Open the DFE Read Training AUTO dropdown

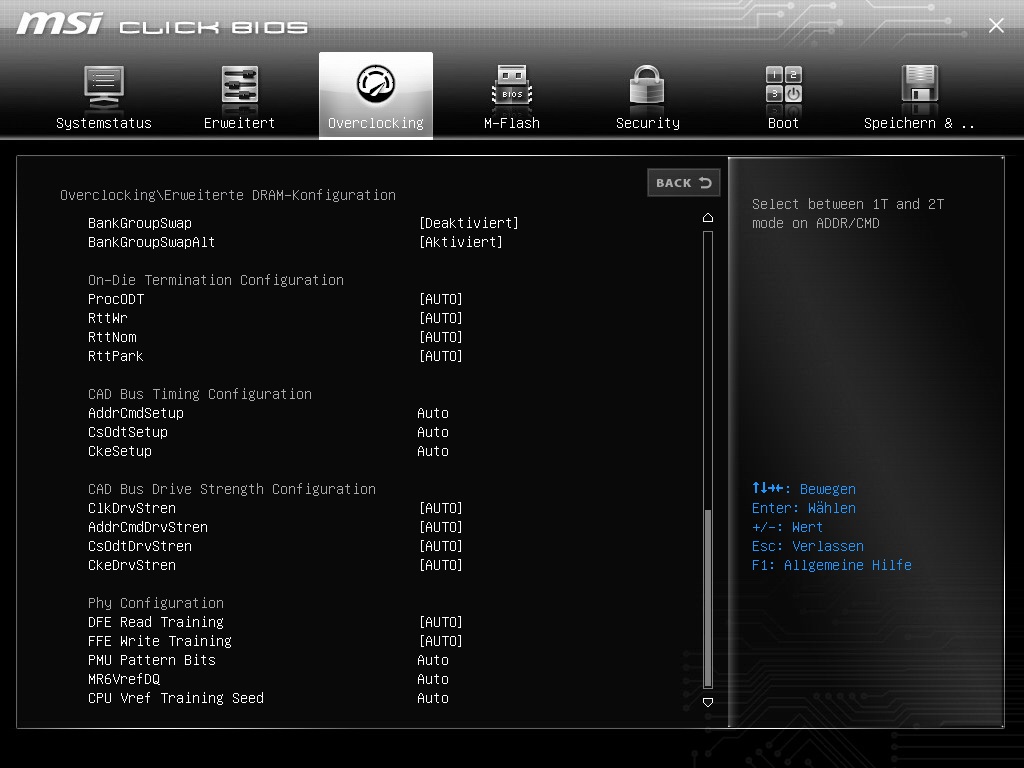[x=441, y=622]
